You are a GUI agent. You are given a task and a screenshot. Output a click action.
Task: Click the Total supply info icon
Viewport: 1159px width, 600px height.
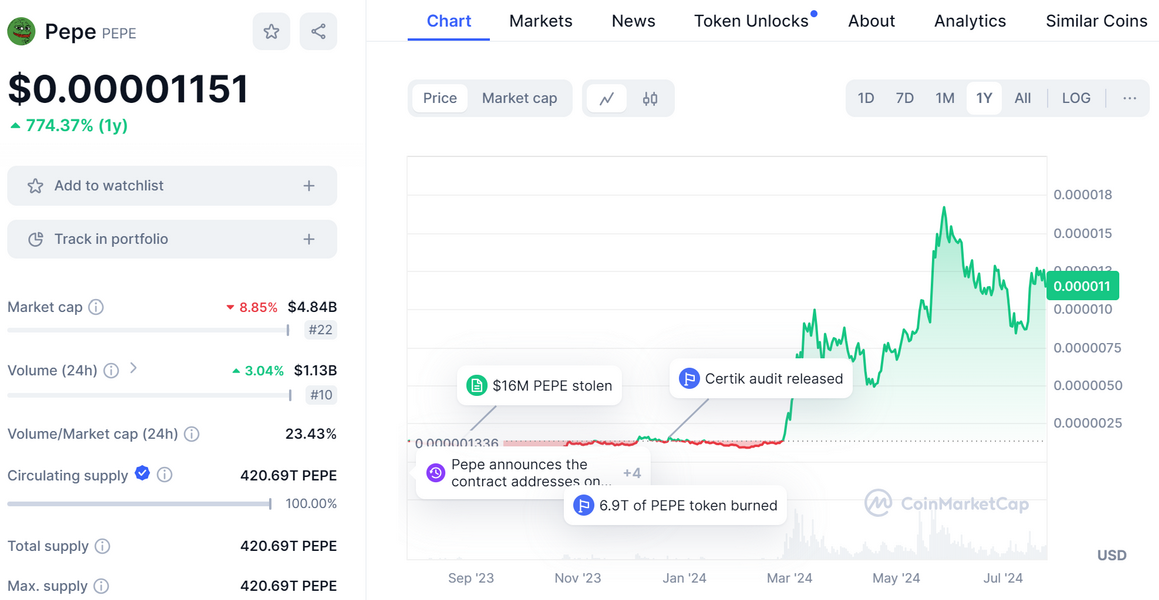click(102, 546)
